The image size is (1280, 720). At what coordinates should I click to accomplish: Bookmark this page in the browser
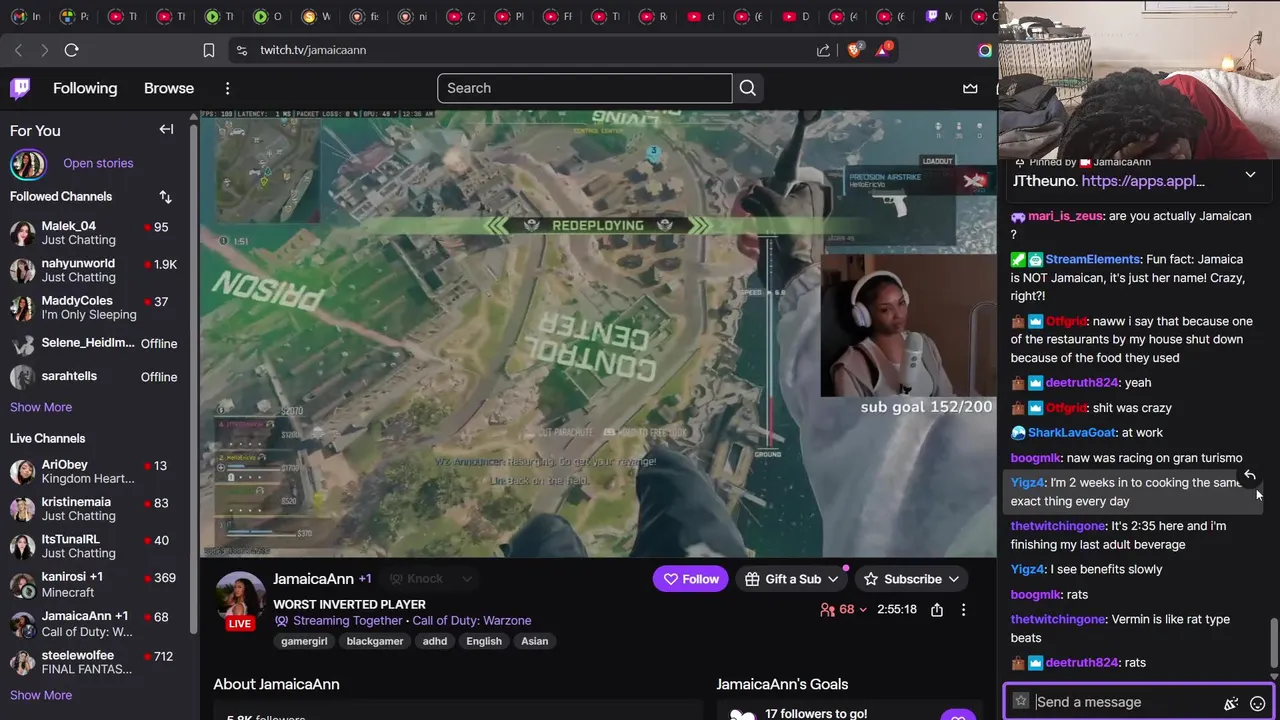[208, 50]
